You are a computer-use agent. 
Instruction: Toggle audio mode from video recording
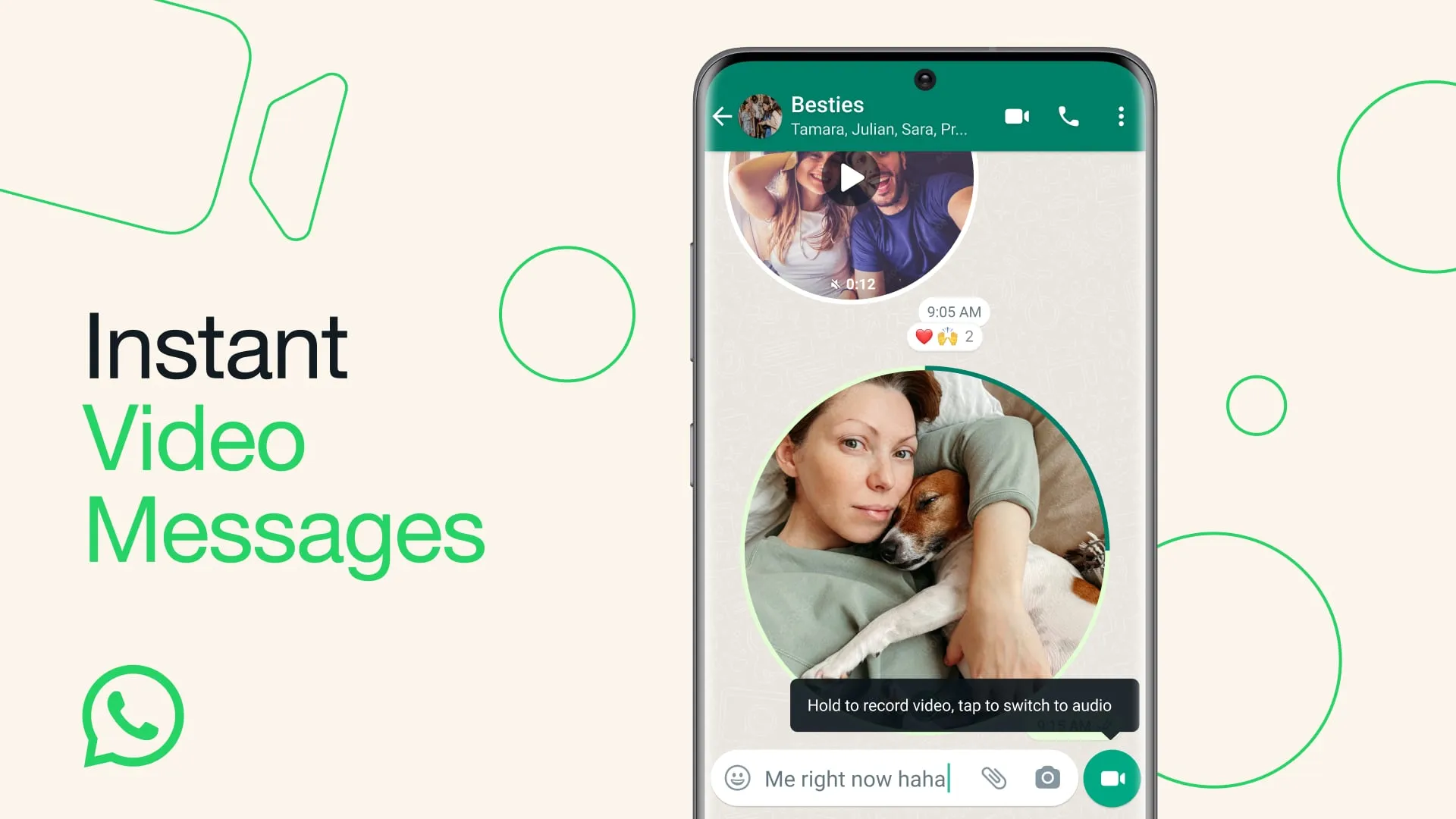(x=1110, y=778)
